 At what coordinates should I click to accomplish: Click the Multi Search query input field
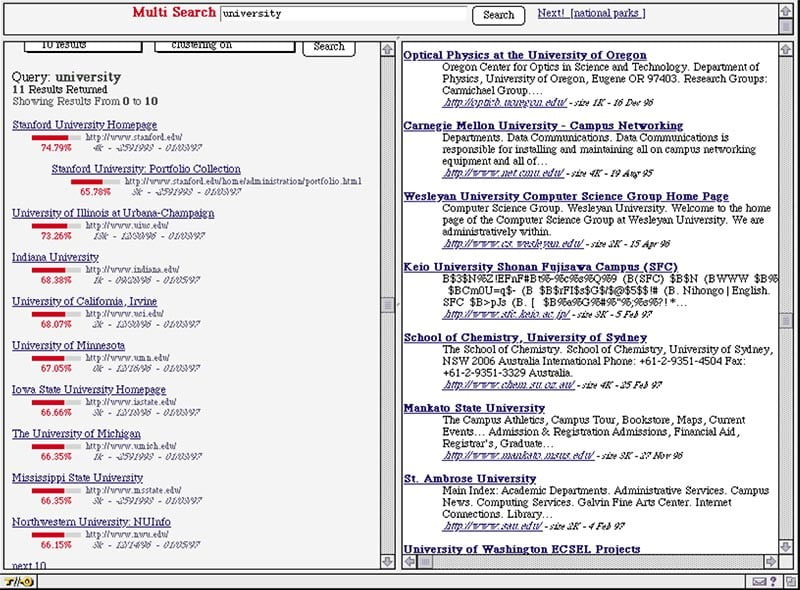click(x=343, y=15)
